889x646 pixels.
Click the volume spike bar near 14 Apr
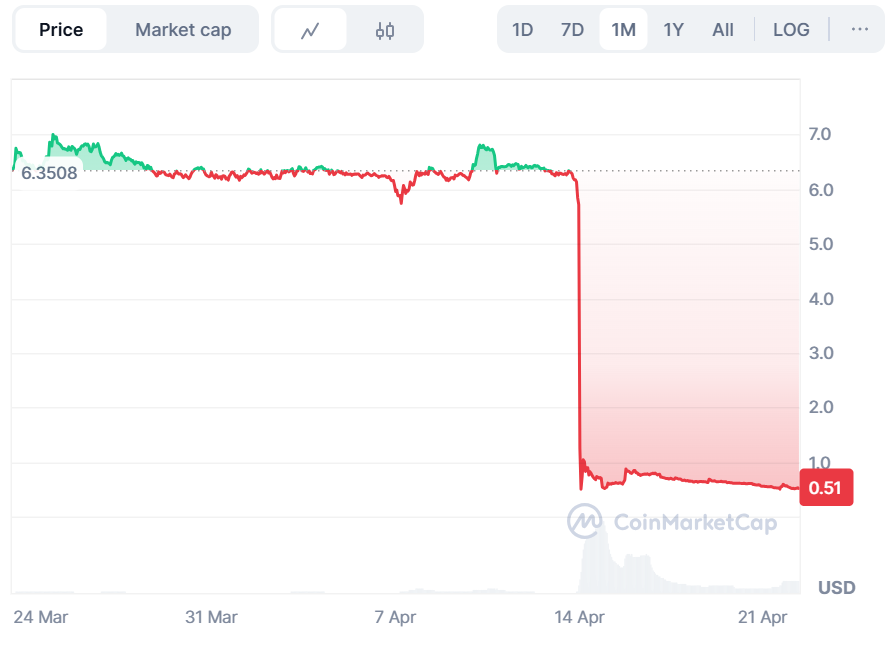click(x=593, y=560)
